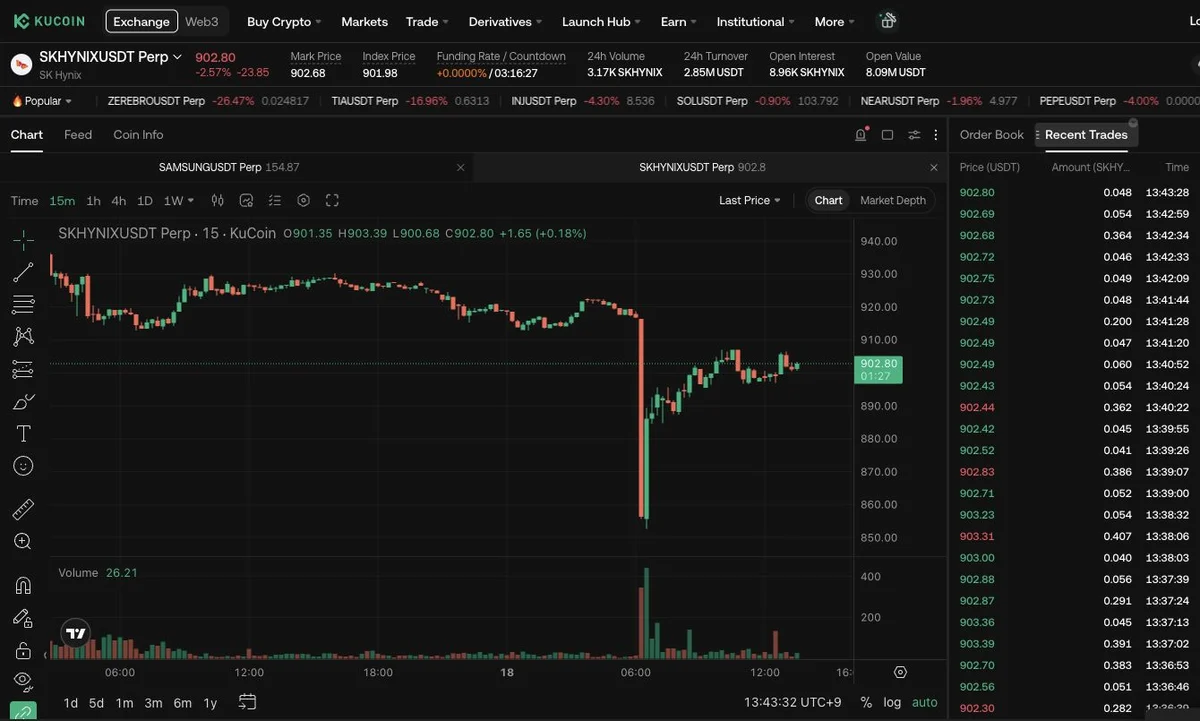Open the chart preferences sliders icon
This screenshot has width=1200, height=721.
(914, 135)
